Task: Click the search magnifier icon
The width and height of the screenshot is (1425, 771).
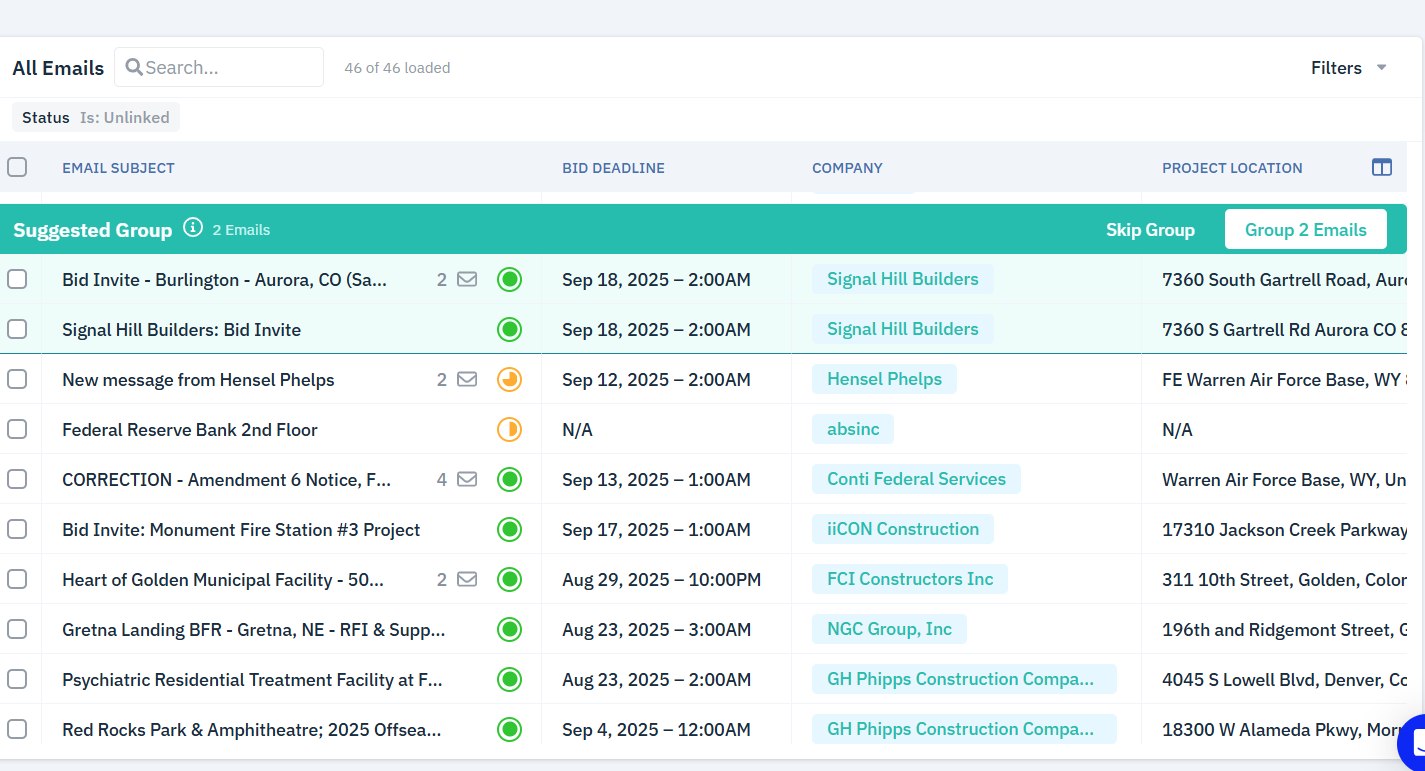Action: pos(134,67)
